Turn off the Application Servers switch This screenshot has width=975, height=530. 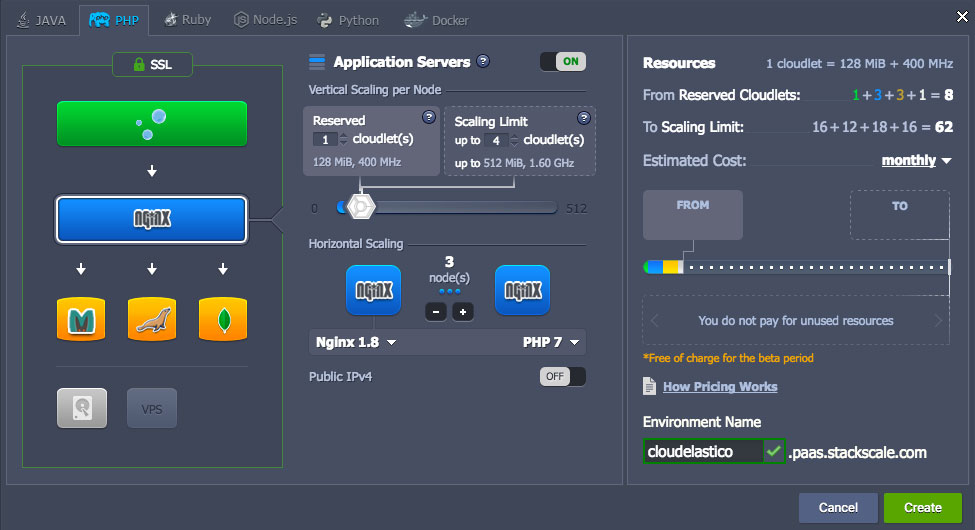[563, 62]
